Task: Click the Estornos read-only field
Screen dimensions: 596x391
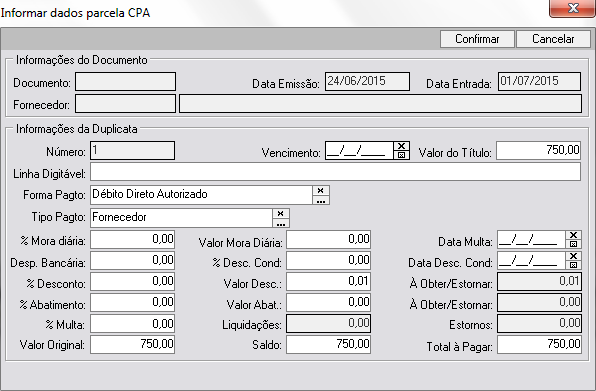Action: click(x=539, y=324)
